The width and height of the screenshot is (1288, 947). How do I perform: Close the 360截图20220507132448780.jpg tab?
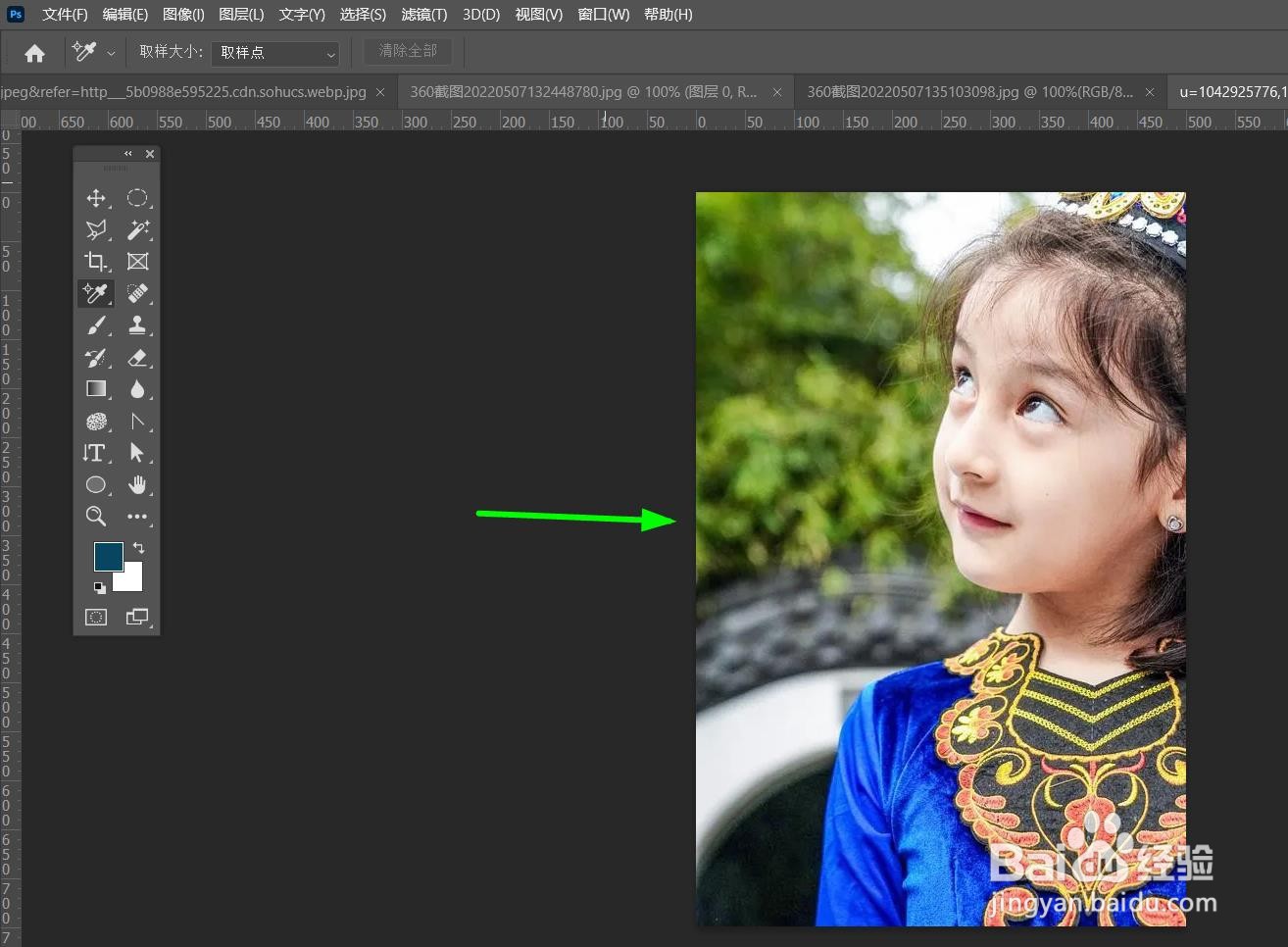(x=777, y=92)
